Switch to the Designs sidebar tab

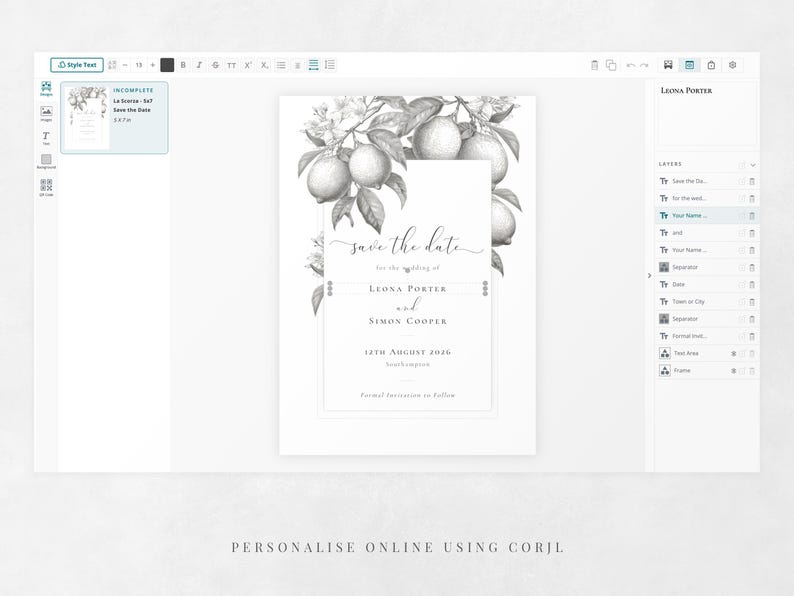tap(46, 89)
